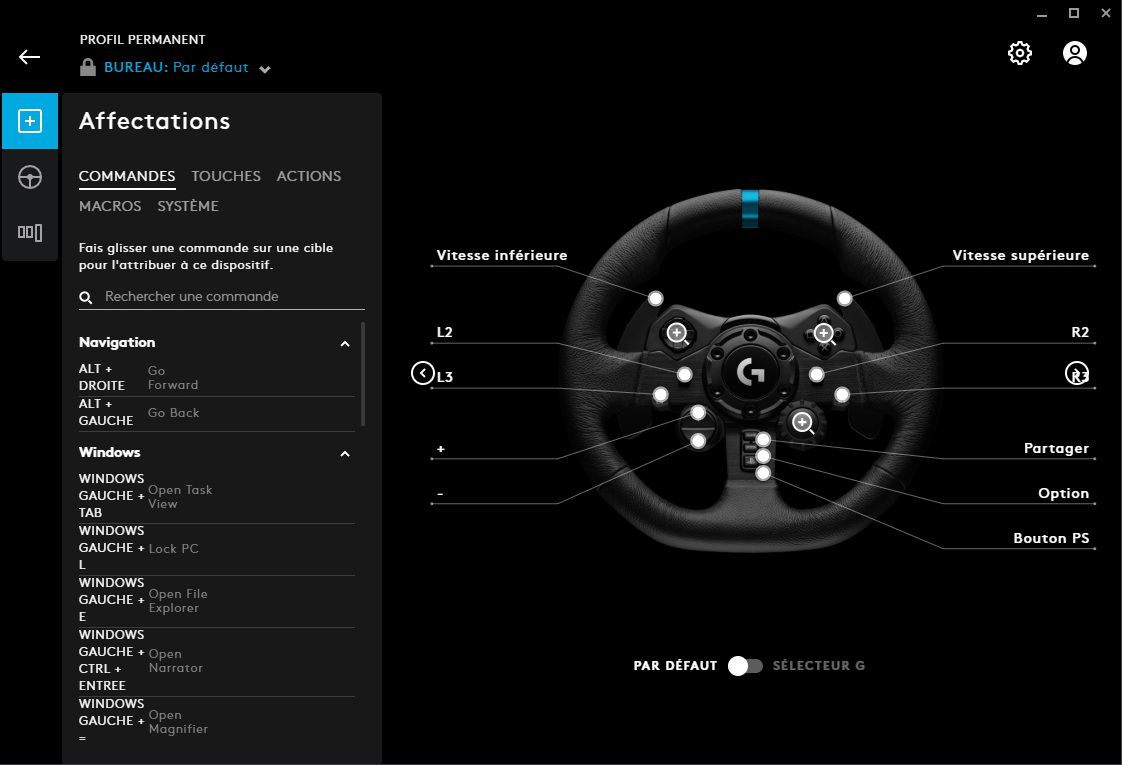Open the Bureau profile dropdown

coord(264,69)
